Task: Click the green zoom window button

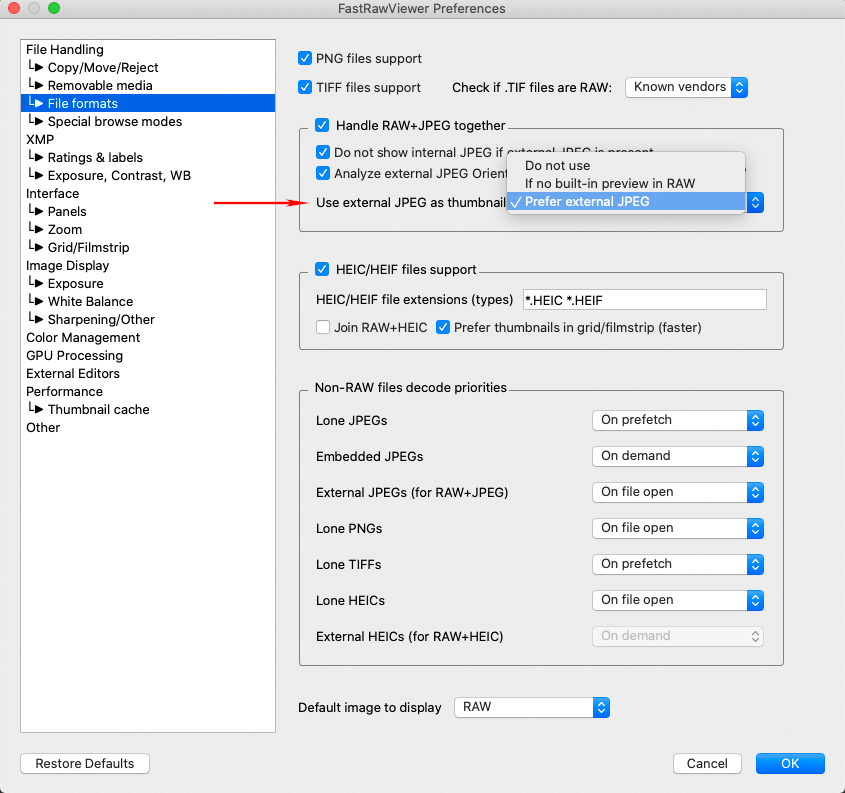Action: click(x=54, y=9)
